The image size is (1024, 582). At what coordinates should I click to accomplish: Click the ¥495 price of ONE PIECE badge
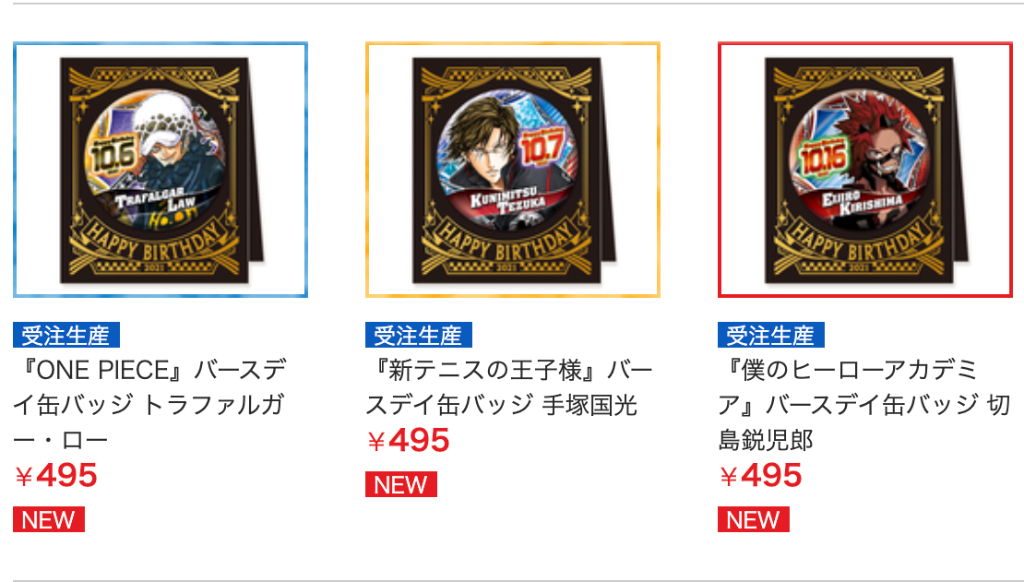[56, 476]
